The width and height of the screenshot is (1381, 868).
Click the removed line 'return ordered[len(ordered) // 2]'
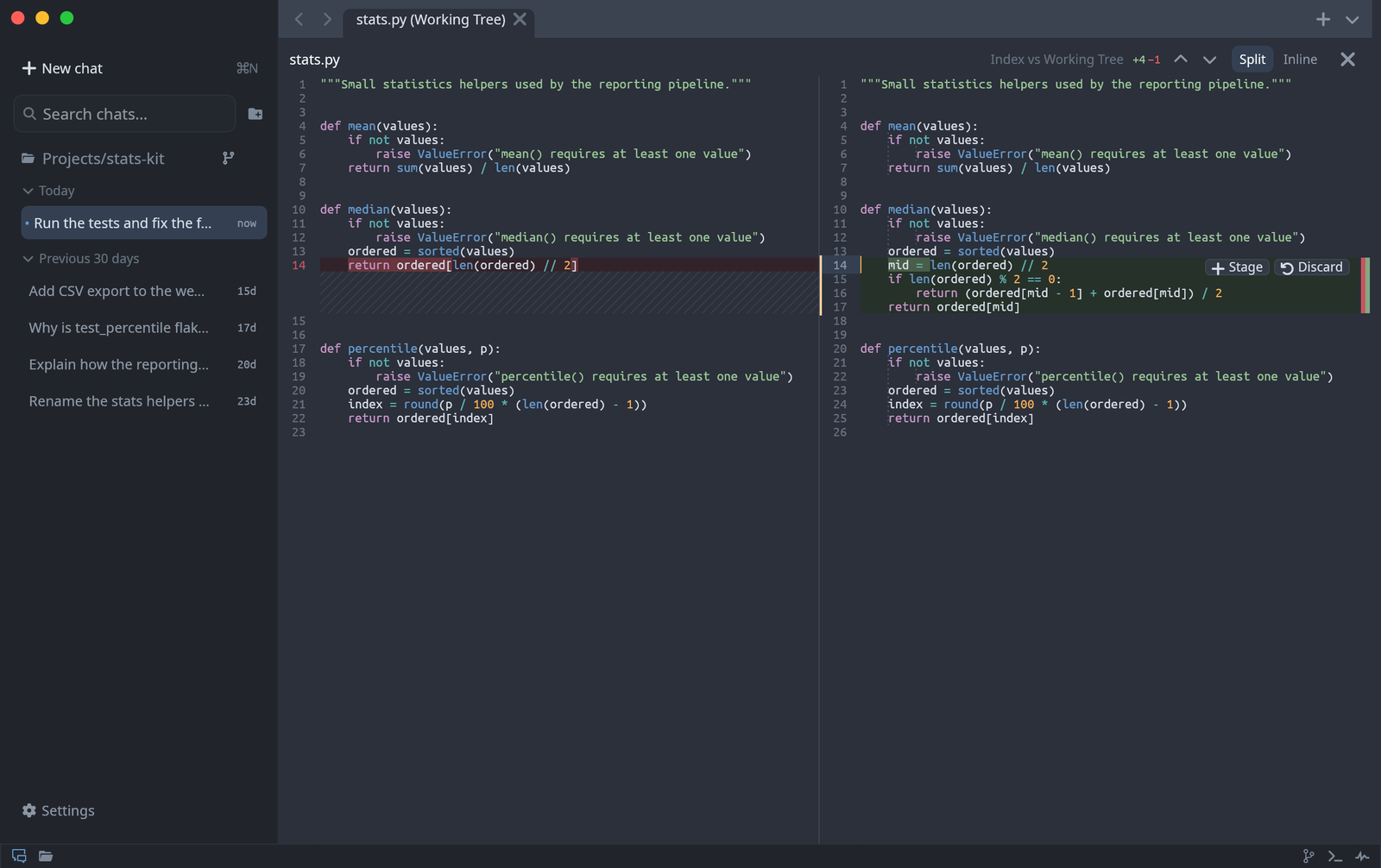pyautogui.click(x=463, y=266)
